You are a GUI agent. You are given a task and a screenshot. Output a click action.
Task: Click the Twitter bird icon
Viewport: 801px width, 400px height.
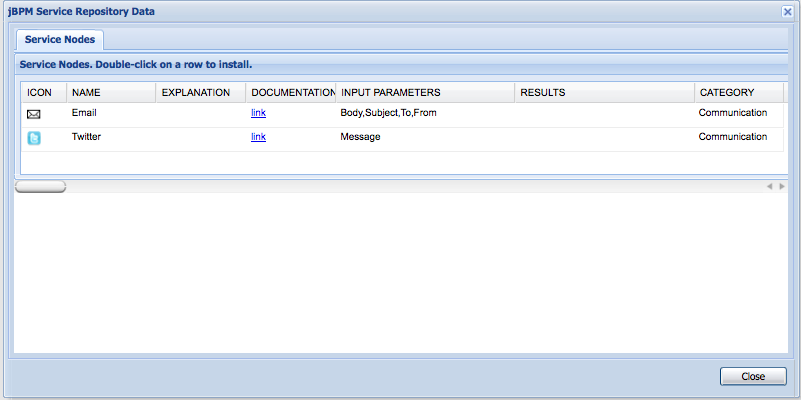[x=34, y=138]
